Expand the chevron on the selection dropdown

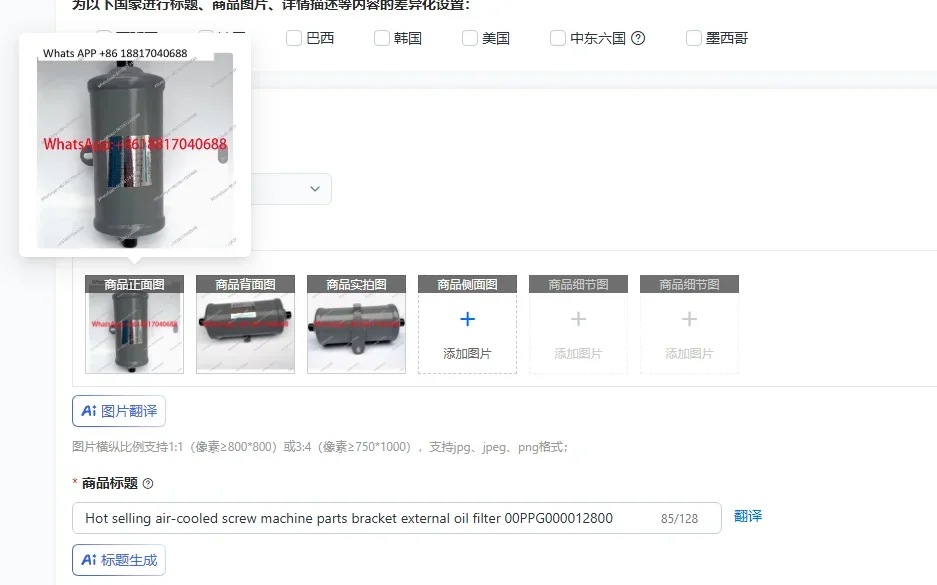tap(315, 189)
